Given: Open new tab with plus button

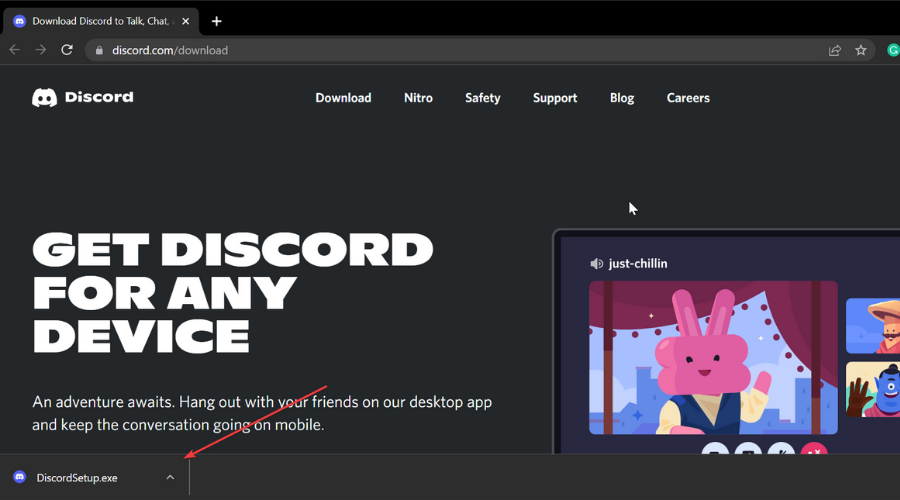Looking at the screenshot, I should coord(216,21).
